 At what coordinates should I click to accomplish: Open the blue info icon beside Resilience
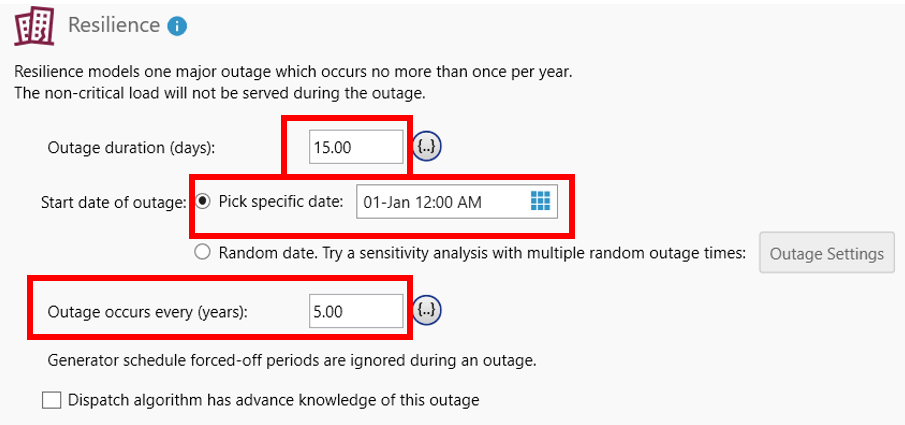(x=177, y=26)
